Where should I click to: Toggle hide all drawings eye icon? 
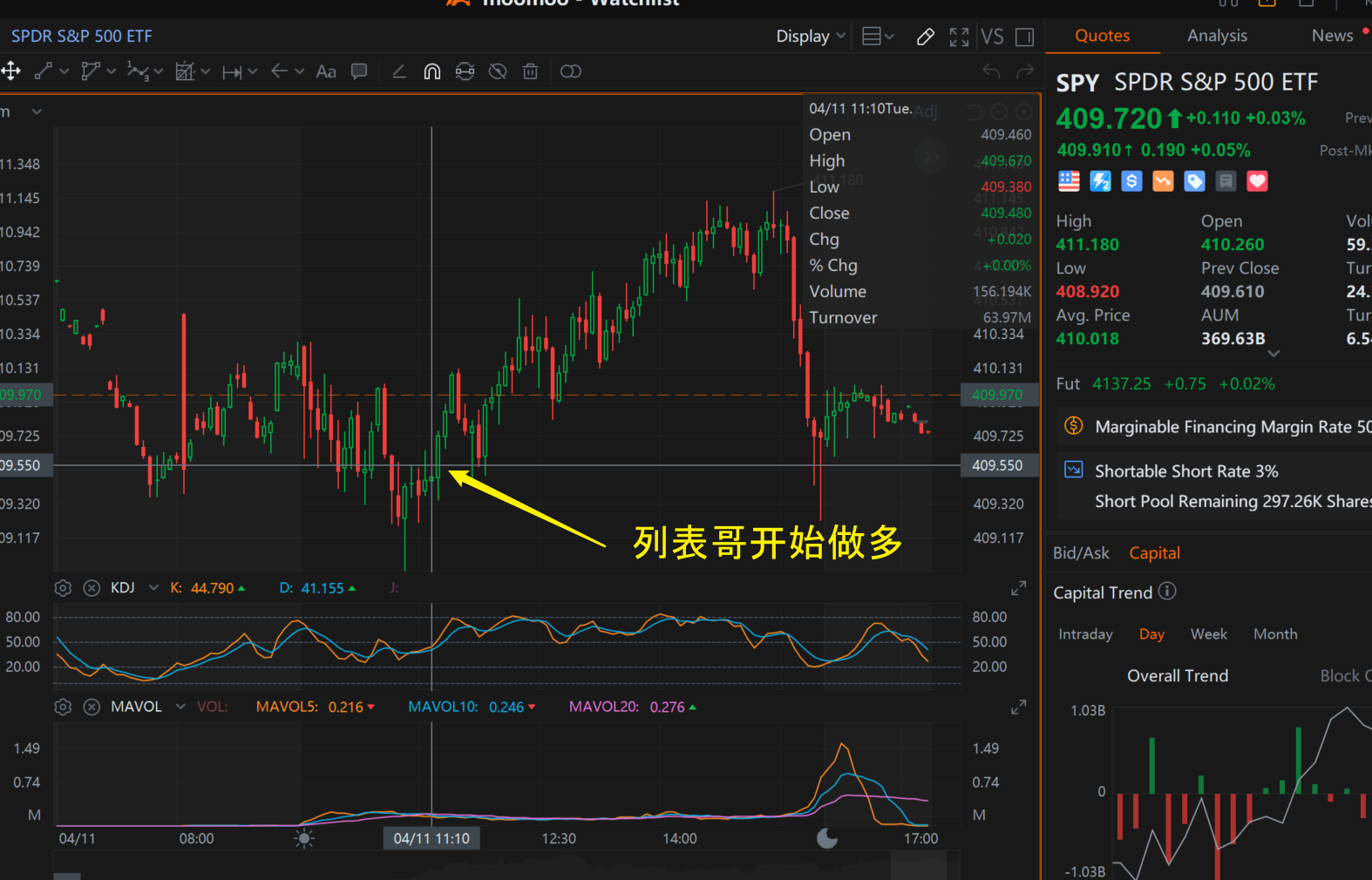pos(498,71)
